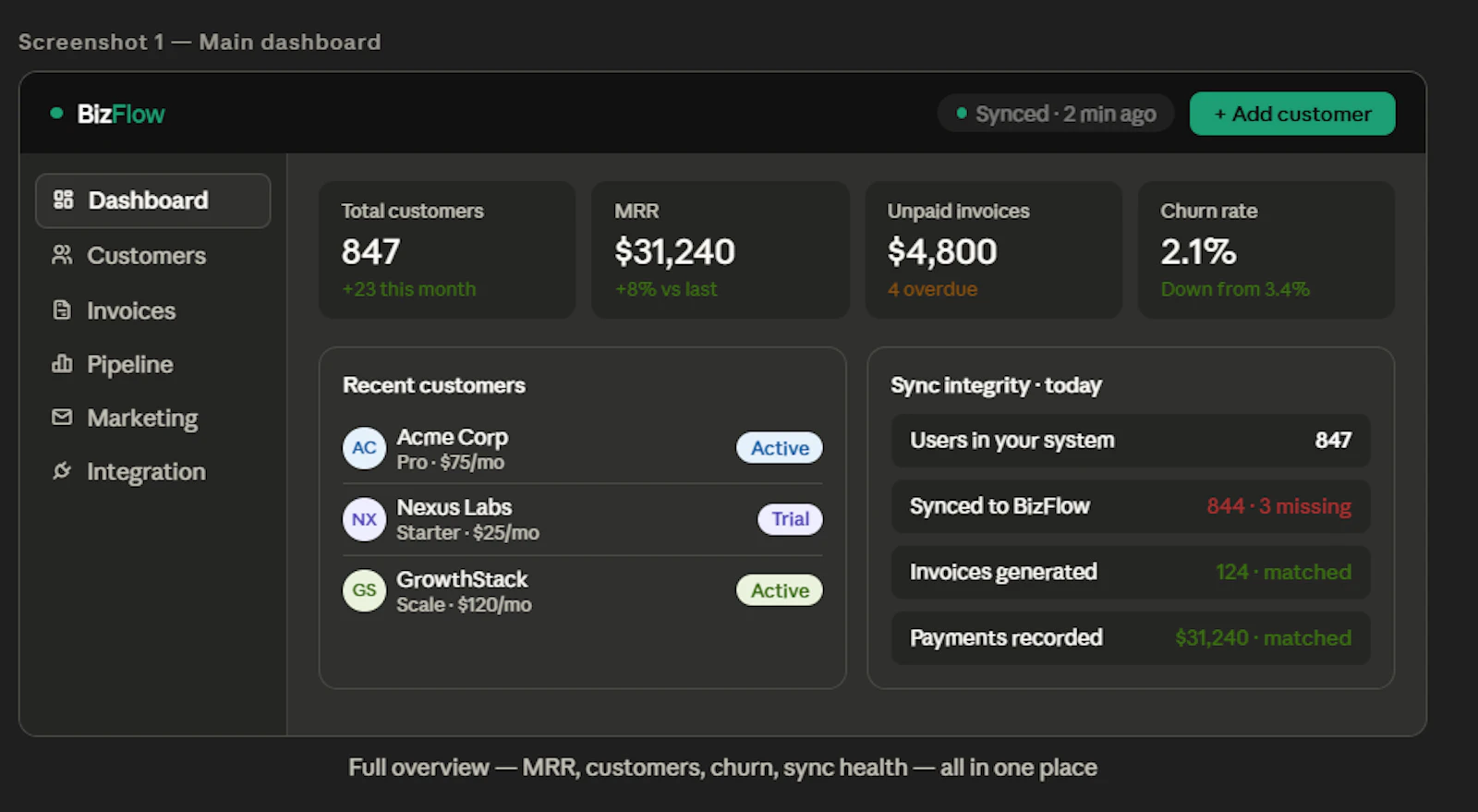Select the GrowthStack customer name
Image resolution: width=1478 pixels, height=812 pixels.
(462, 579)
